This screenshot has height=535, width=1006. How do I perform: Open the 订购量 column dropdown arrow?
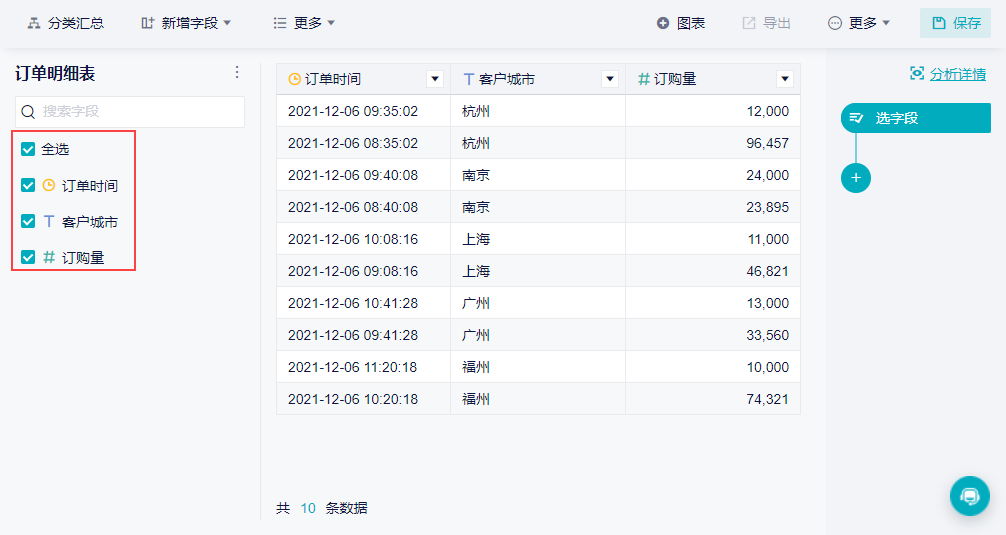click(x=785, y=79)
